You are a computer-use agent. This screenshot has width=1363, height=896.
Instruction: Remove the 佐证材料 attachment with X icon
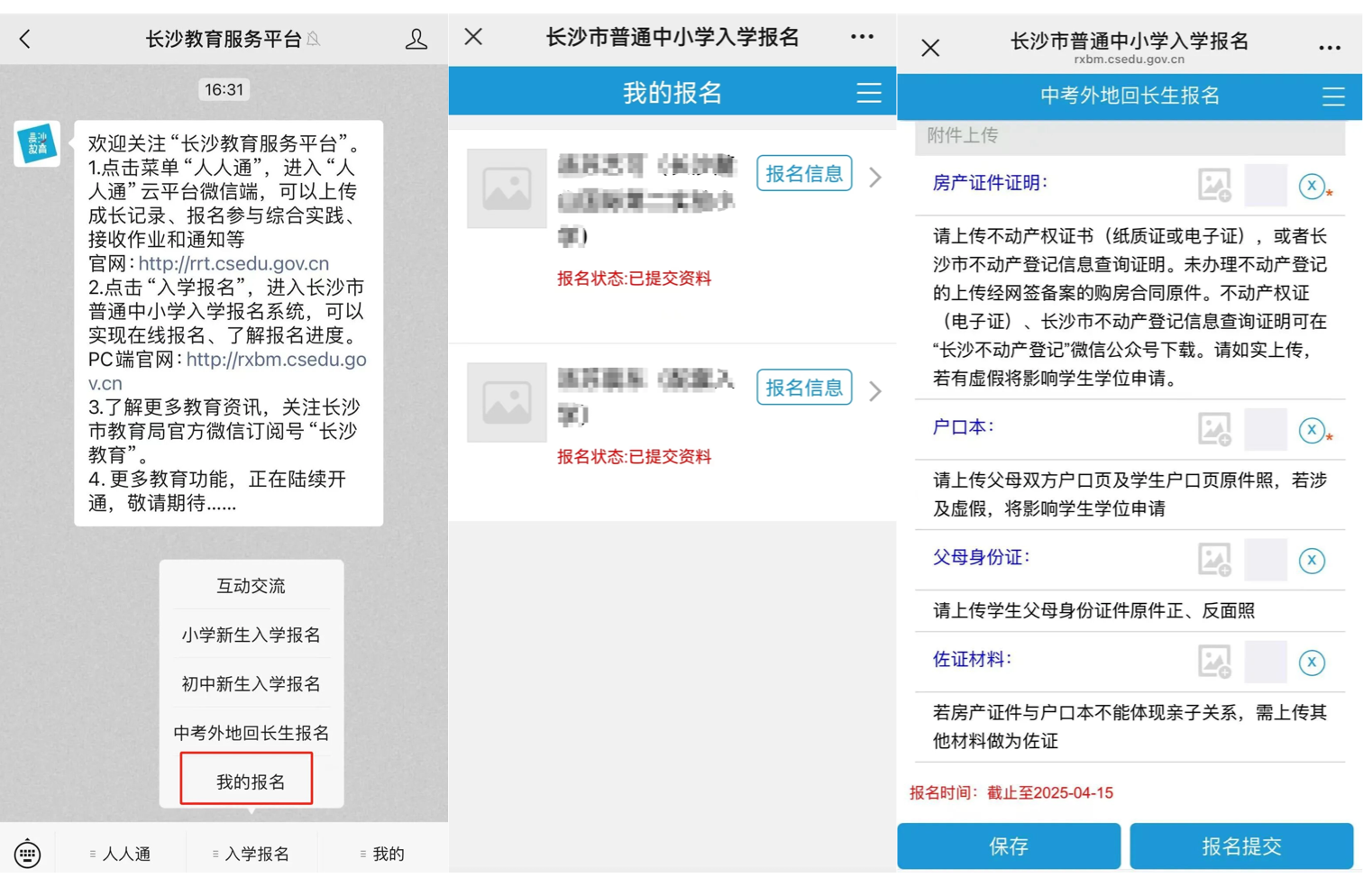click(x=1311, y=663)
